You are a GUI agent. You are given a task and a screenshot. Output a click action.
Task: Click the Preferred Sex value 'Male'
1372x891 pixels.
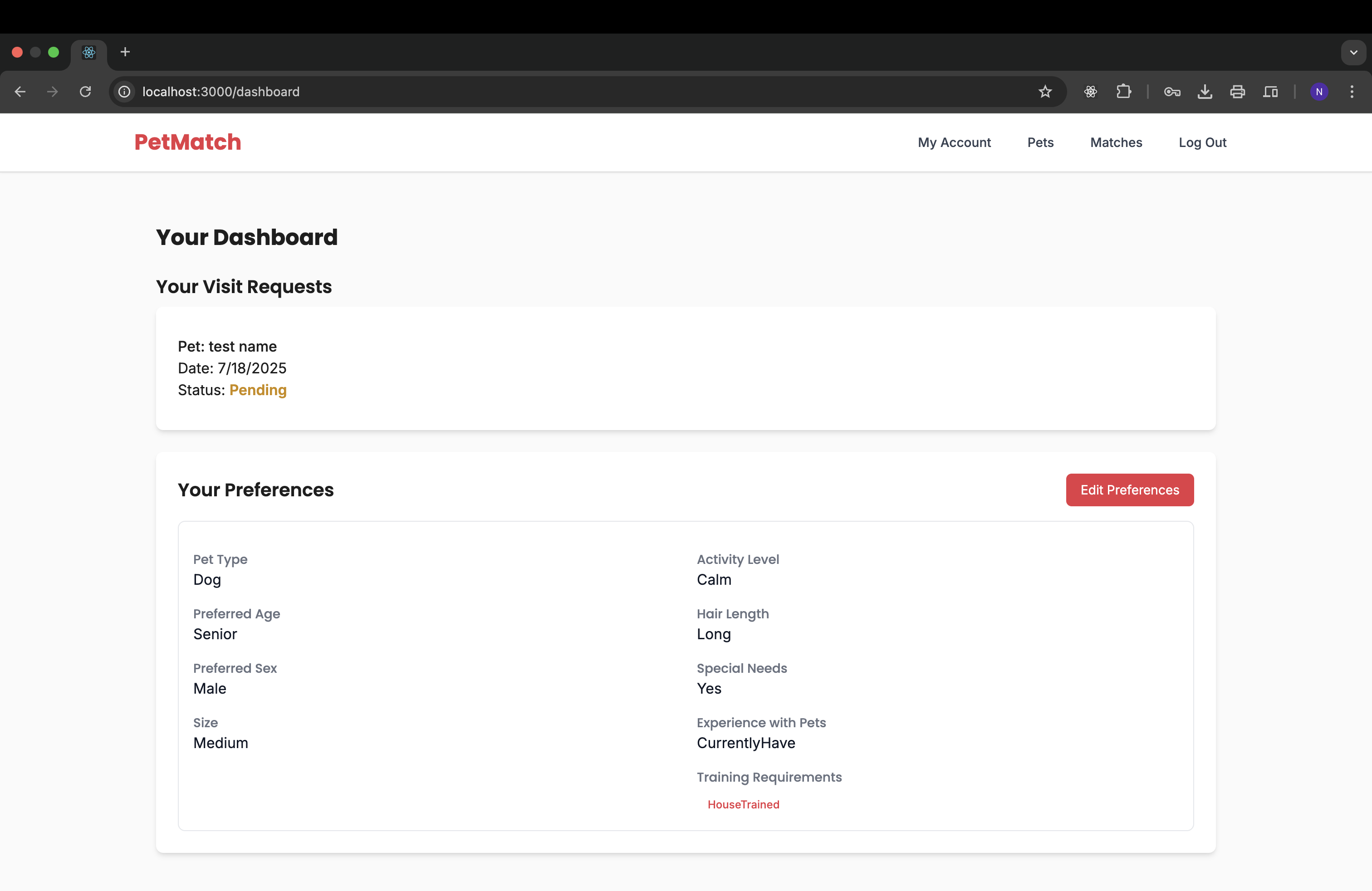click(210, 689)
